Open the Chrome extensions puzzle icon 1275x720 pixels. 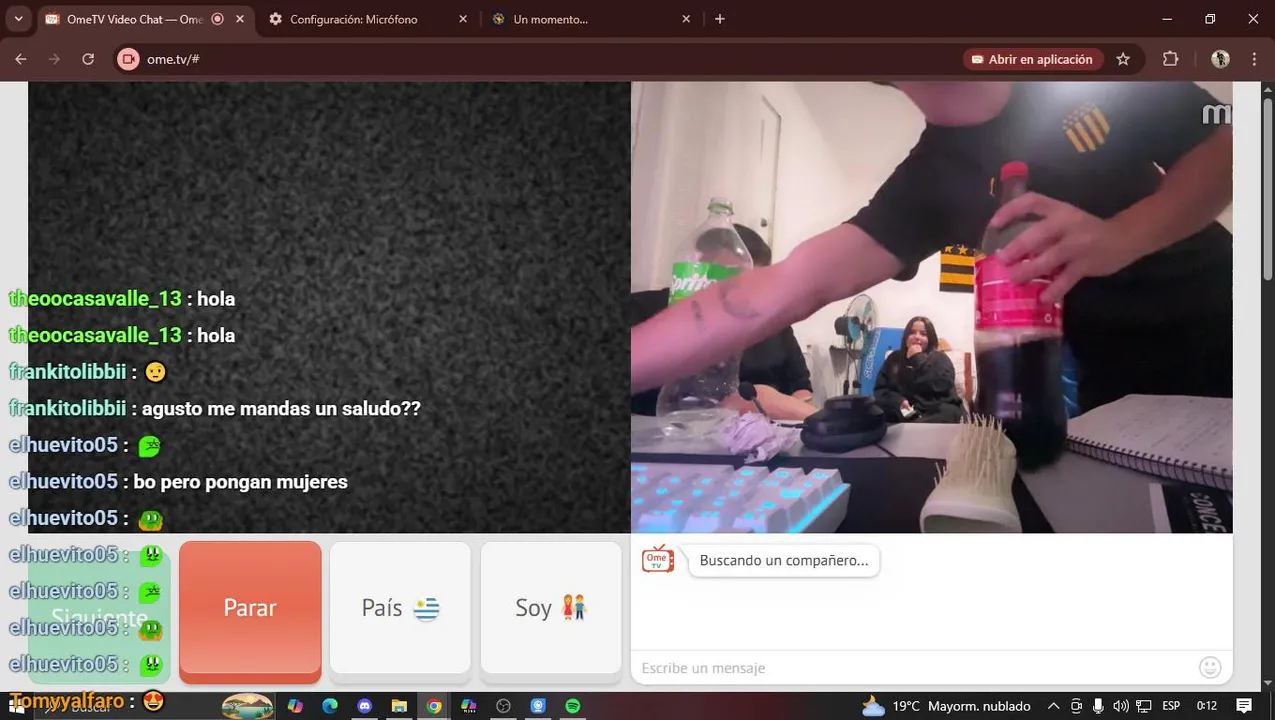point(1171,59)
